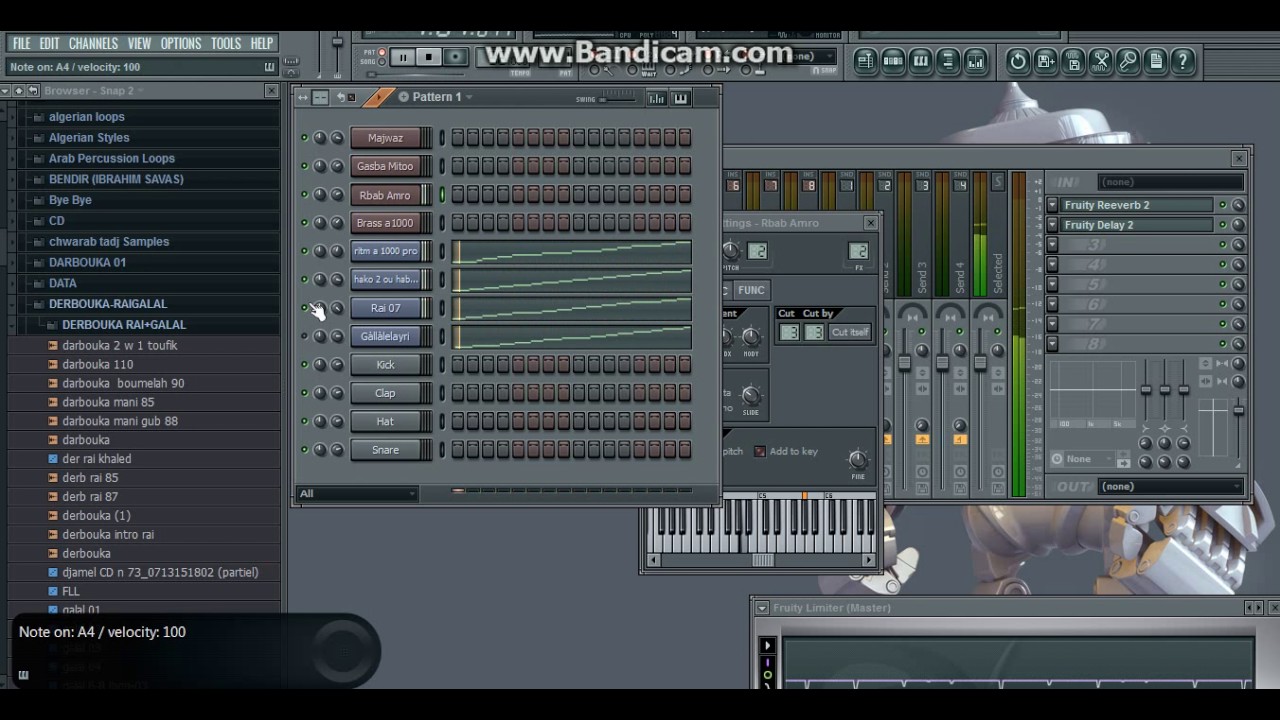
Task: Open the piano roll from the toolbar
Action: click(920, 61)
